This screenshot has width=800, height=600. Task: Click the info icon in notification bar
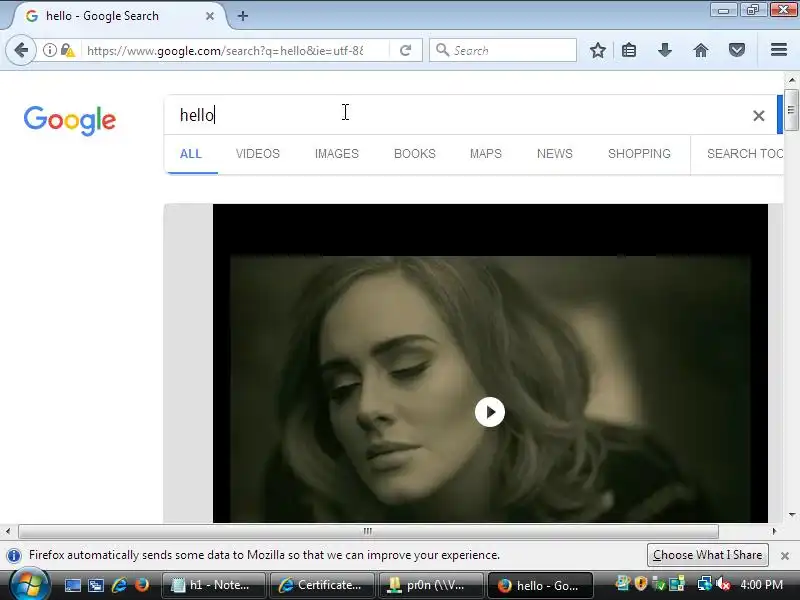point(14,555)
